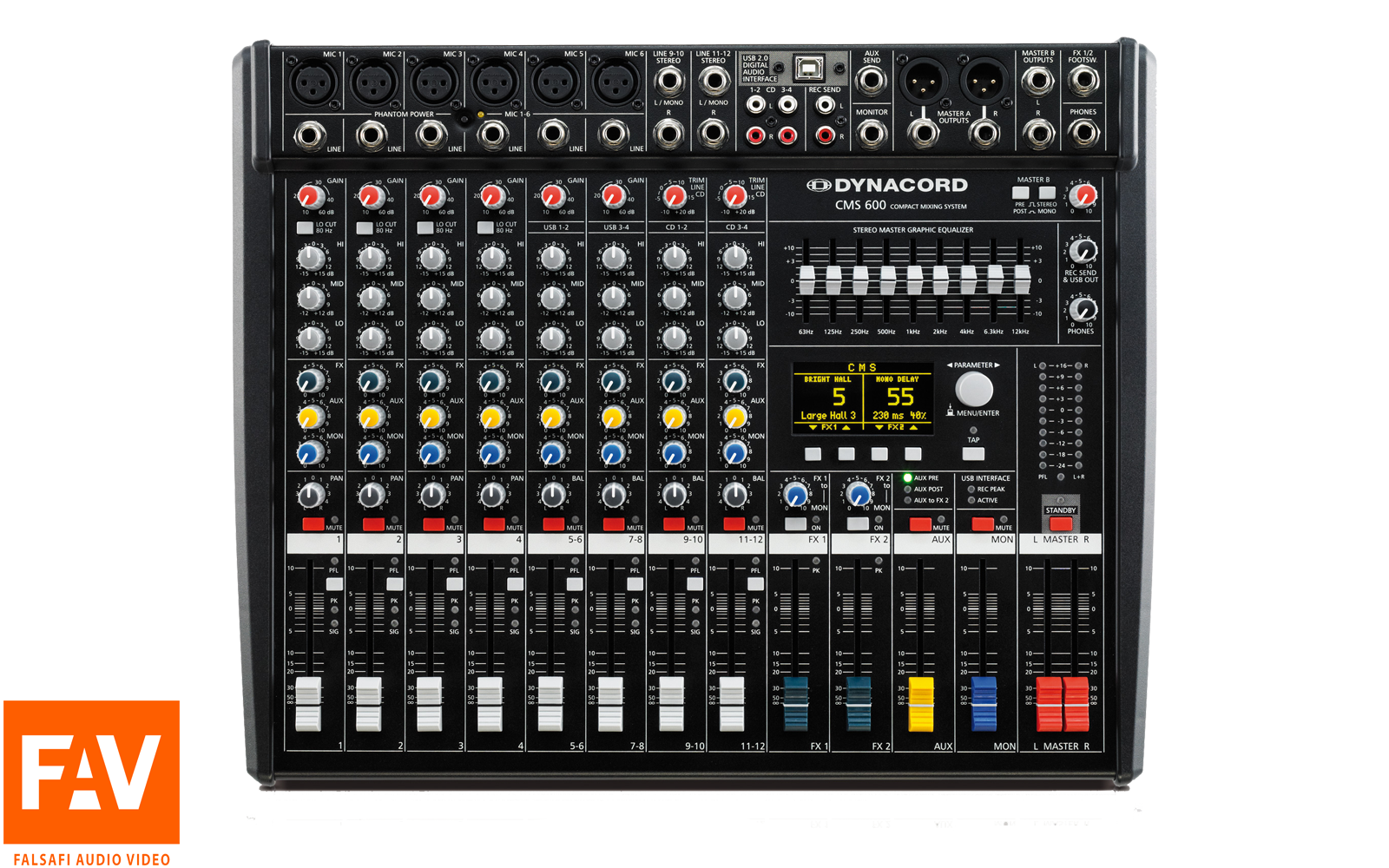1389x868 pixels.
Task: Click the yellow AUX master fader
Action: [921, 704]
